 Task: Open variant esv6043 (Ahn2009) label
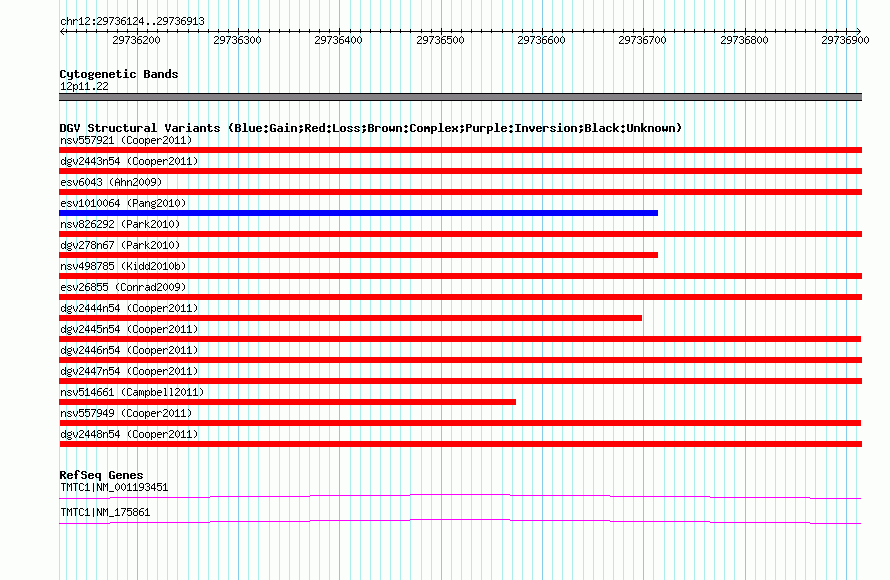coord(111,182)
